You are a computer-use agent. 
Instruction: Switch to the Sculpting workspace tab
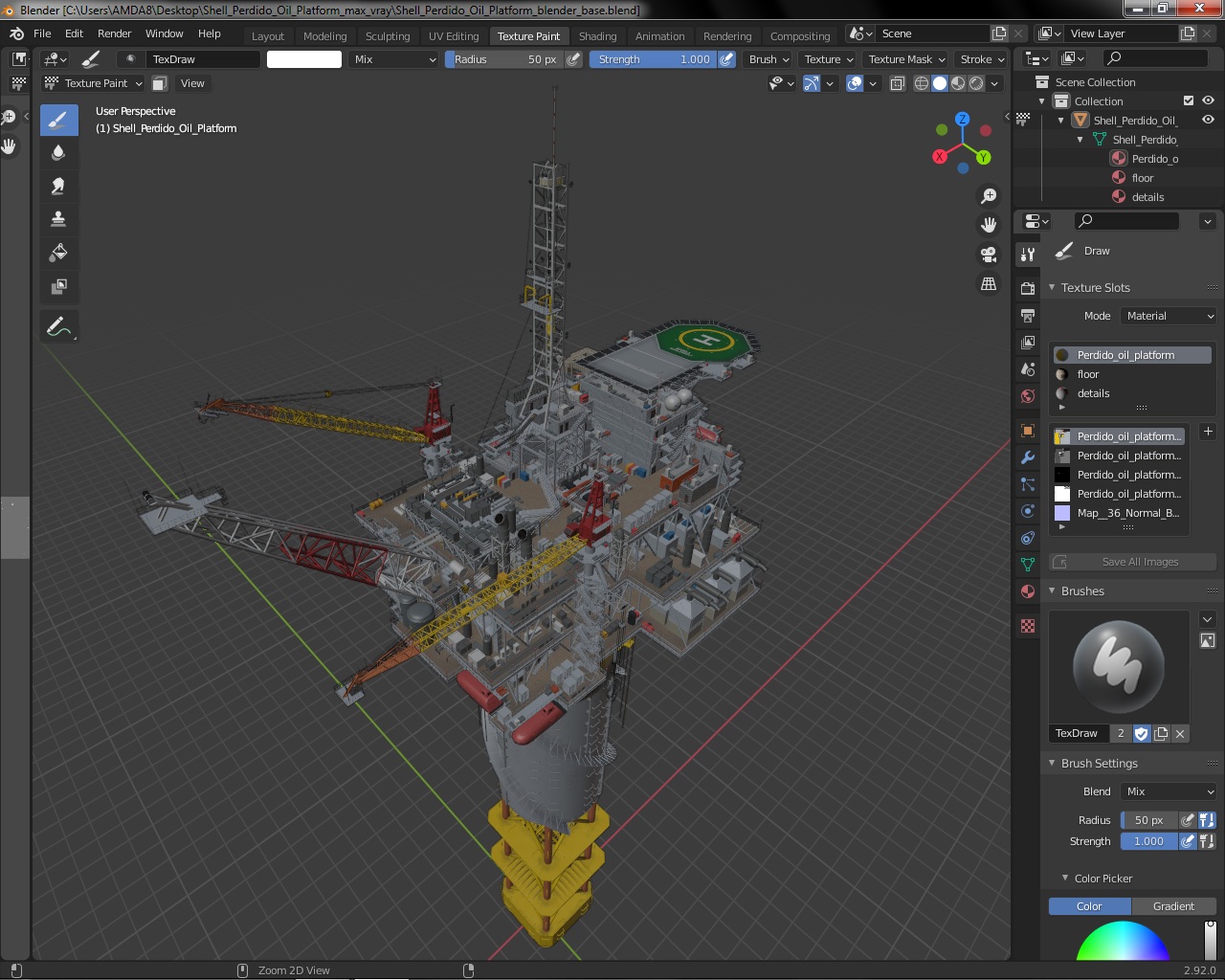coord(388,36)
